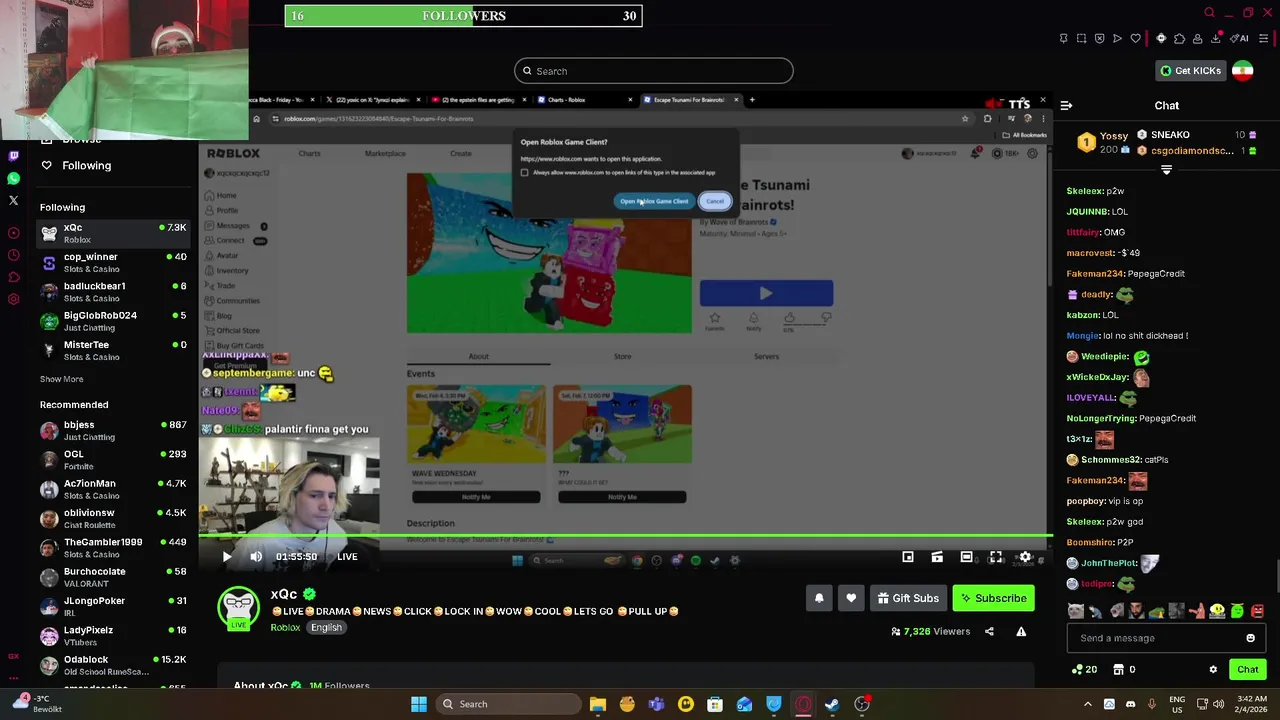This screenshot has width=1280, height=720.
Task: Open the ad blocker shield icon
Action: point(1099,39)
